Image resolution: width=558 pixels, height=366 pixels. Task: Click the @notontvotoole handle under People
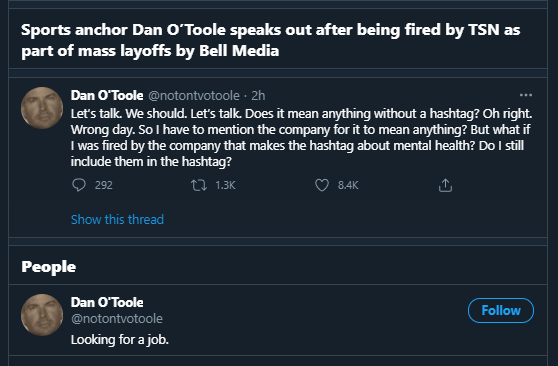coord(117,318)
